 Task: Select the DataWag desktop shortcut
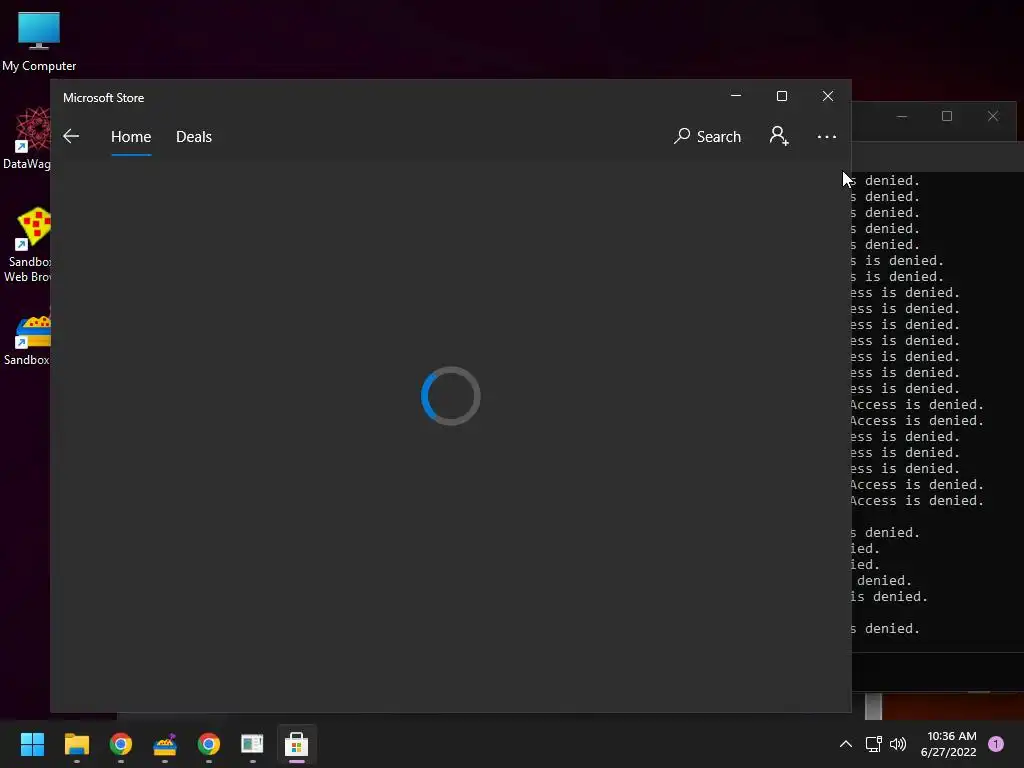pos(26,138)
